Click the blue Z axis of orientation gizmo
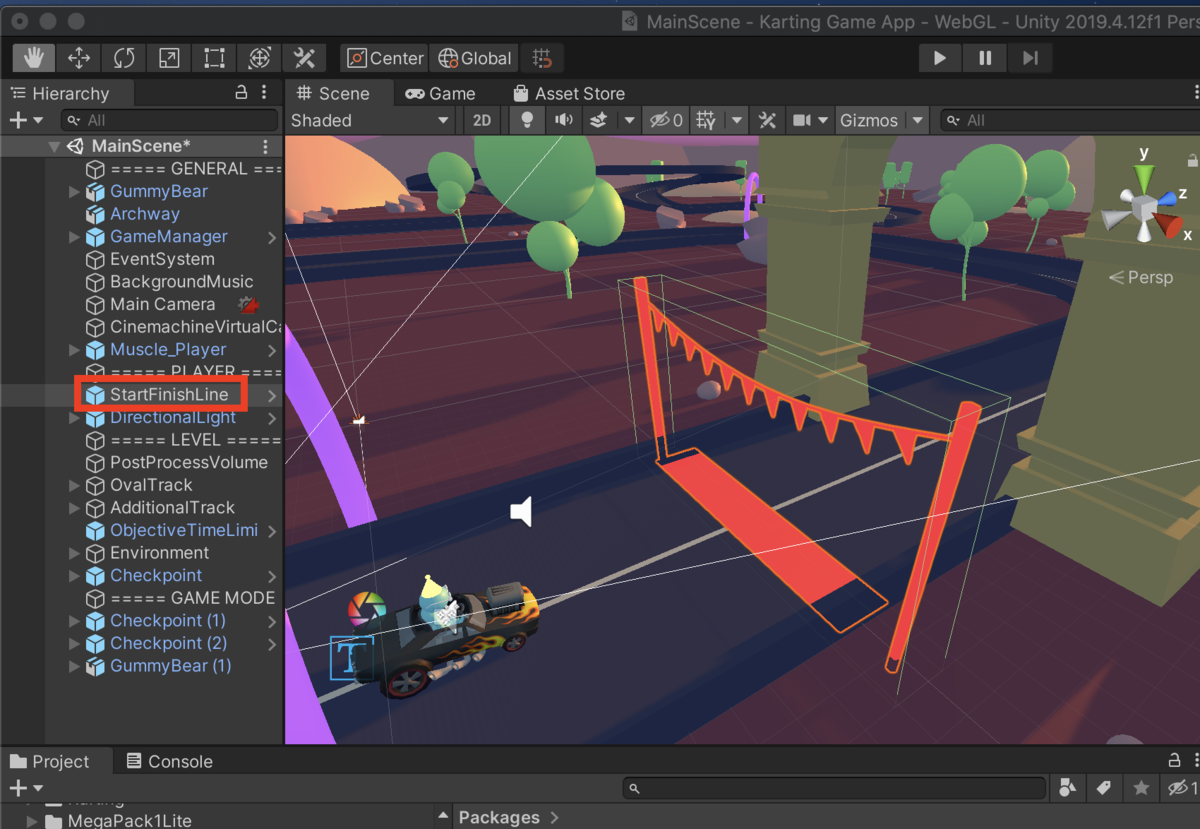The width and height of the screenshot is (1200, 829). click(1165, 198)
